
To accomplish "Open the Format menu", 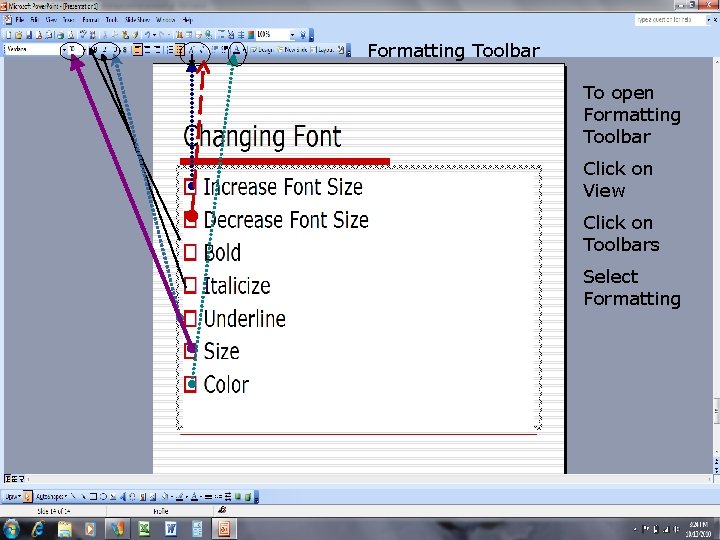I will (x=90, y=20).
